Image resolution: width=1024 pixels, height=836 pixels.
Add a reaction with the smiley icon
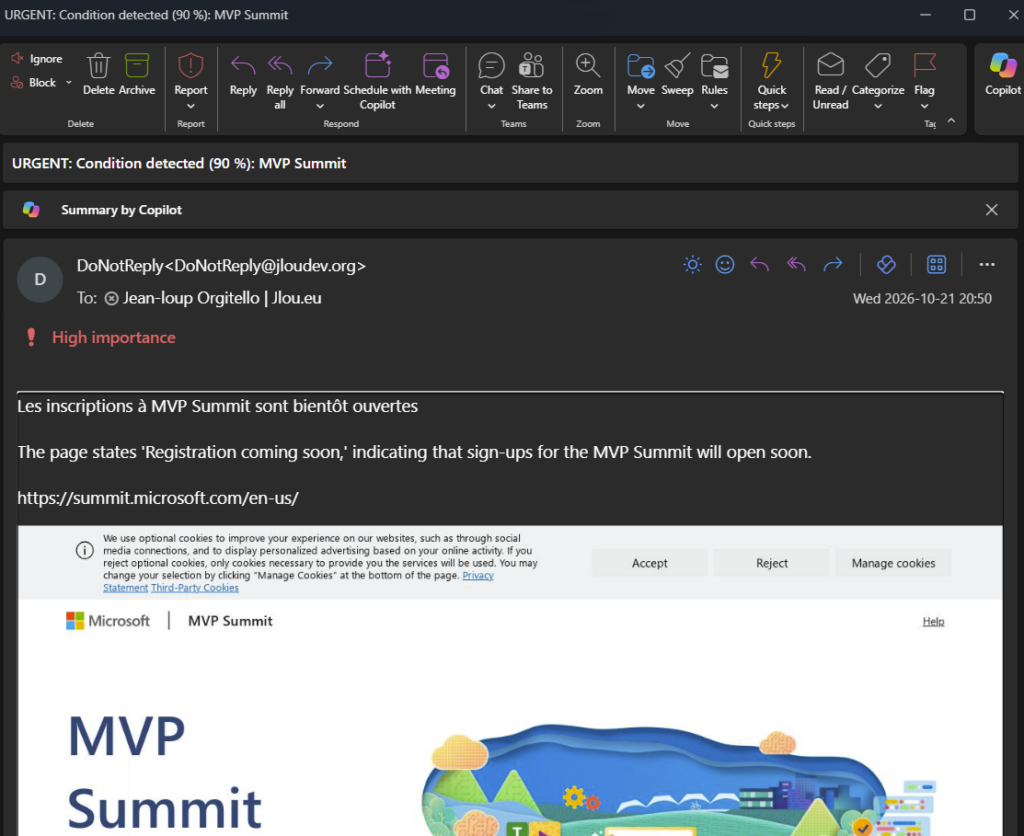pos(725,265)
